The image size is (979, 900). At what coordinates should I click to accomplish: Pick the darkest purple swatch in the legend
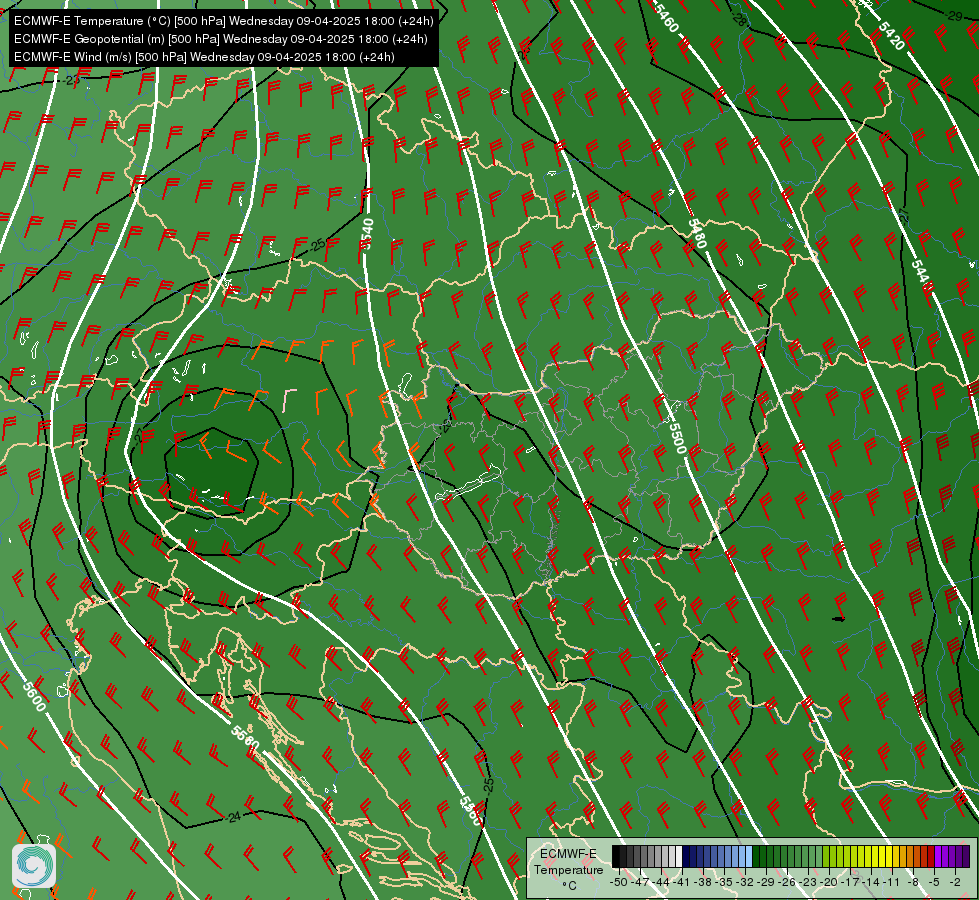click(x=966, y=856)
